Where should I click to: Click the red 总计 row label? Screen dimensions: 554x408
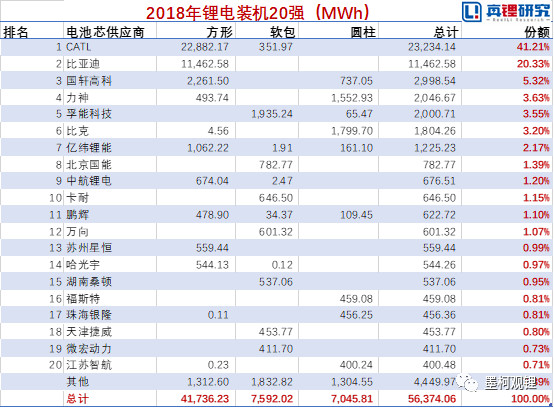tap(78, 399)
